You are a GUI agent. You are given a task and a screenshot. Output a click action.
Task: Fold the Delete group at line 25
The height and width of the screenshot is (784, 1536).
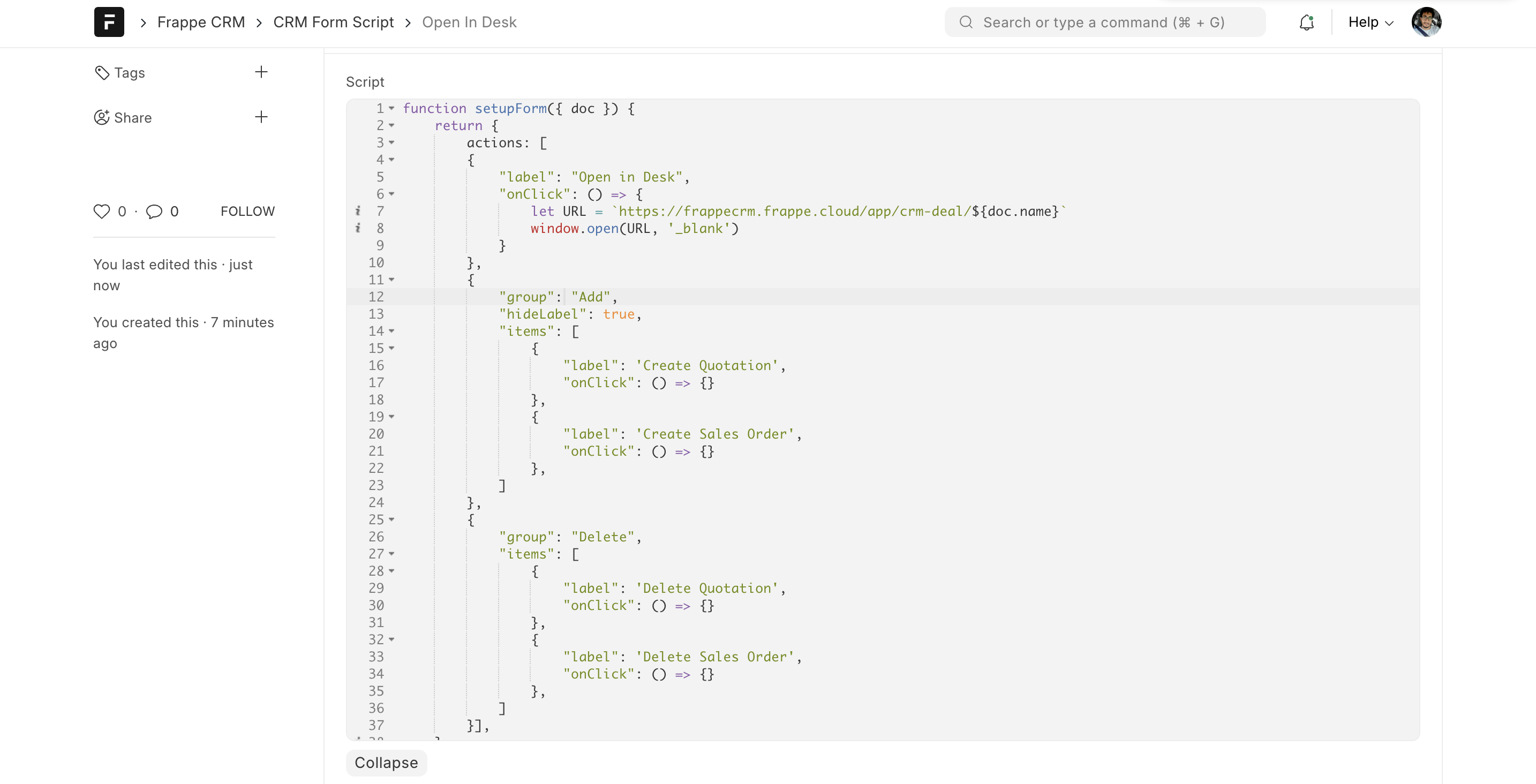391,520
